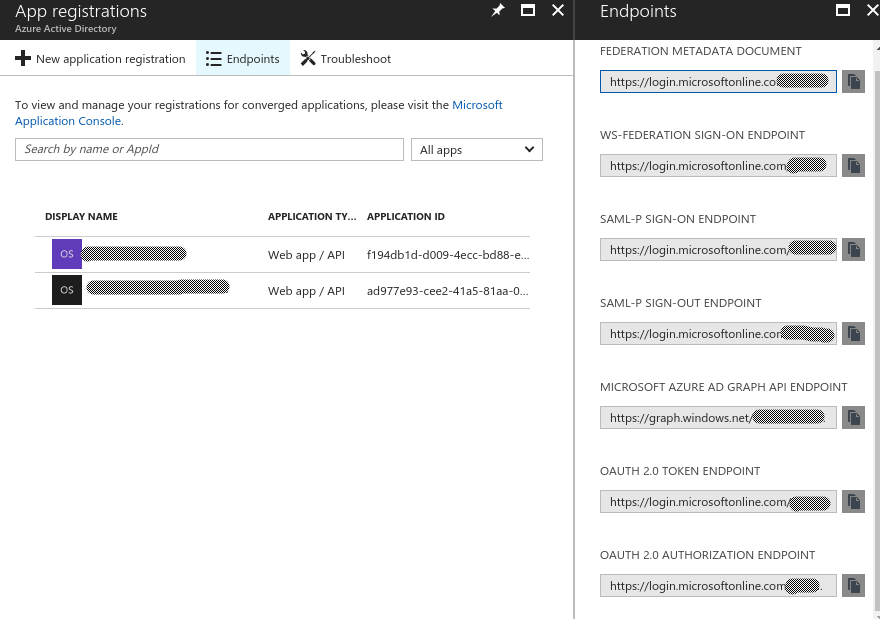Copy the OAuth 2.0 Token endpoint URL
This screenshot has width=880, height=619.
pyautogui.click(x=853, y=502)
